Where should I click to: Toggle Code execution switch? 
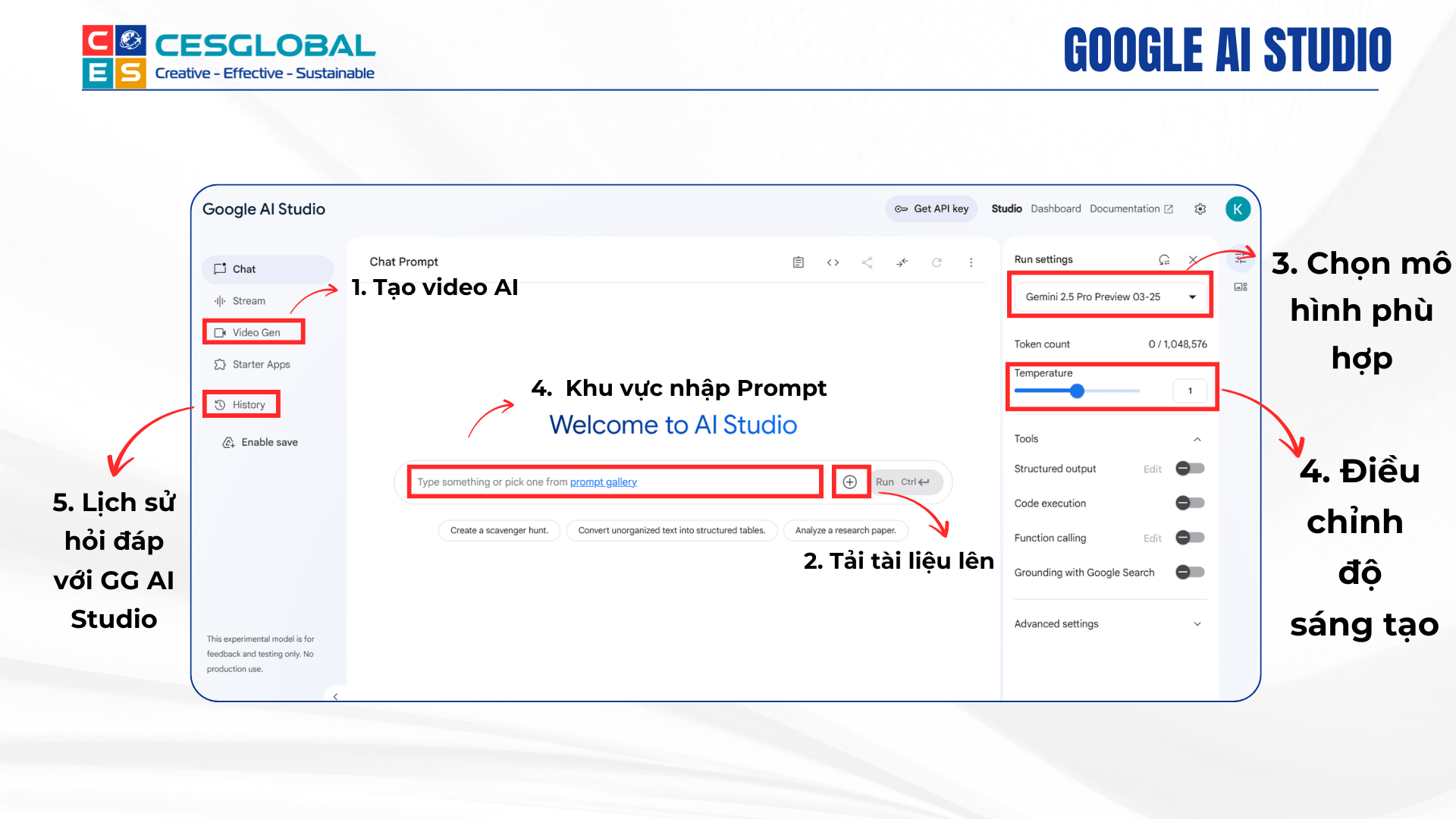(1190, 503)
